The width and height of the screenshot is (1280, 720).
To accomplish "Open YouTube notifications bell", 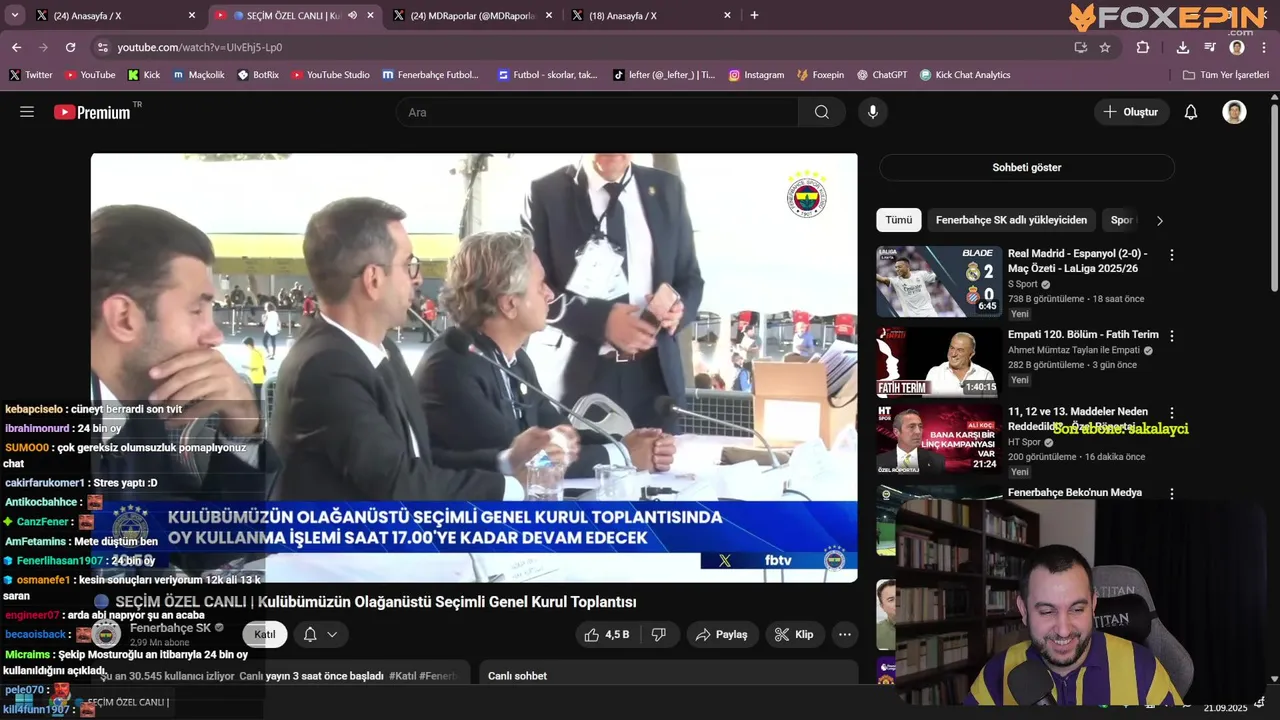I will tap(1191, 112).
